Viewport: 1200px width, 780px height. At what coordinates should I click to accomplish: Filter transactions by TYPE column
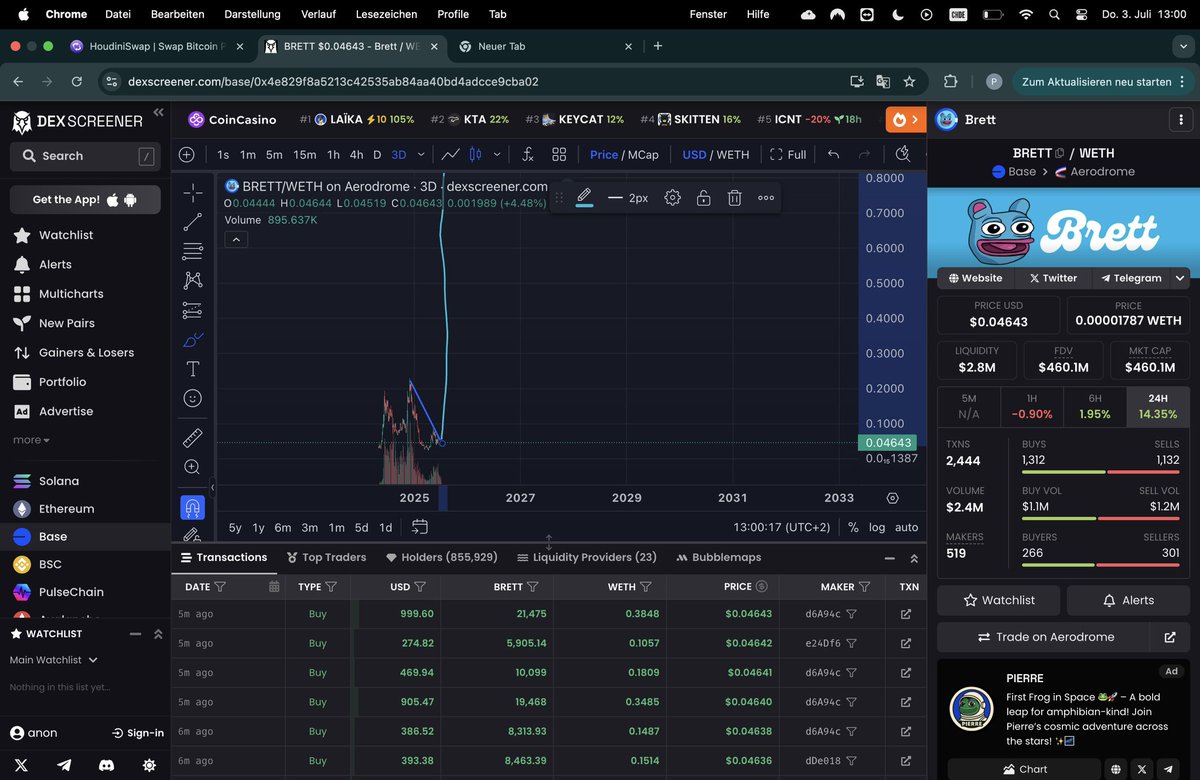pyautogui.click(x=331, y=587)
